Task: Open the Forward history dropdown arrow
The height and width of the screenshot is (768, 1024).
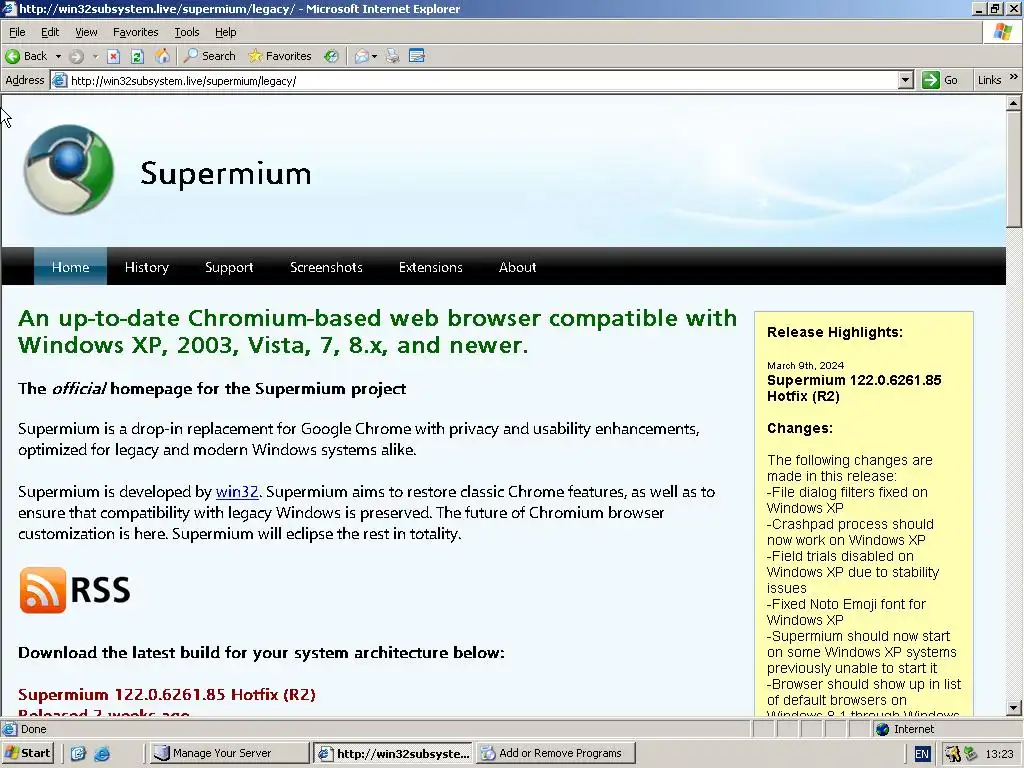Action: 95,56
